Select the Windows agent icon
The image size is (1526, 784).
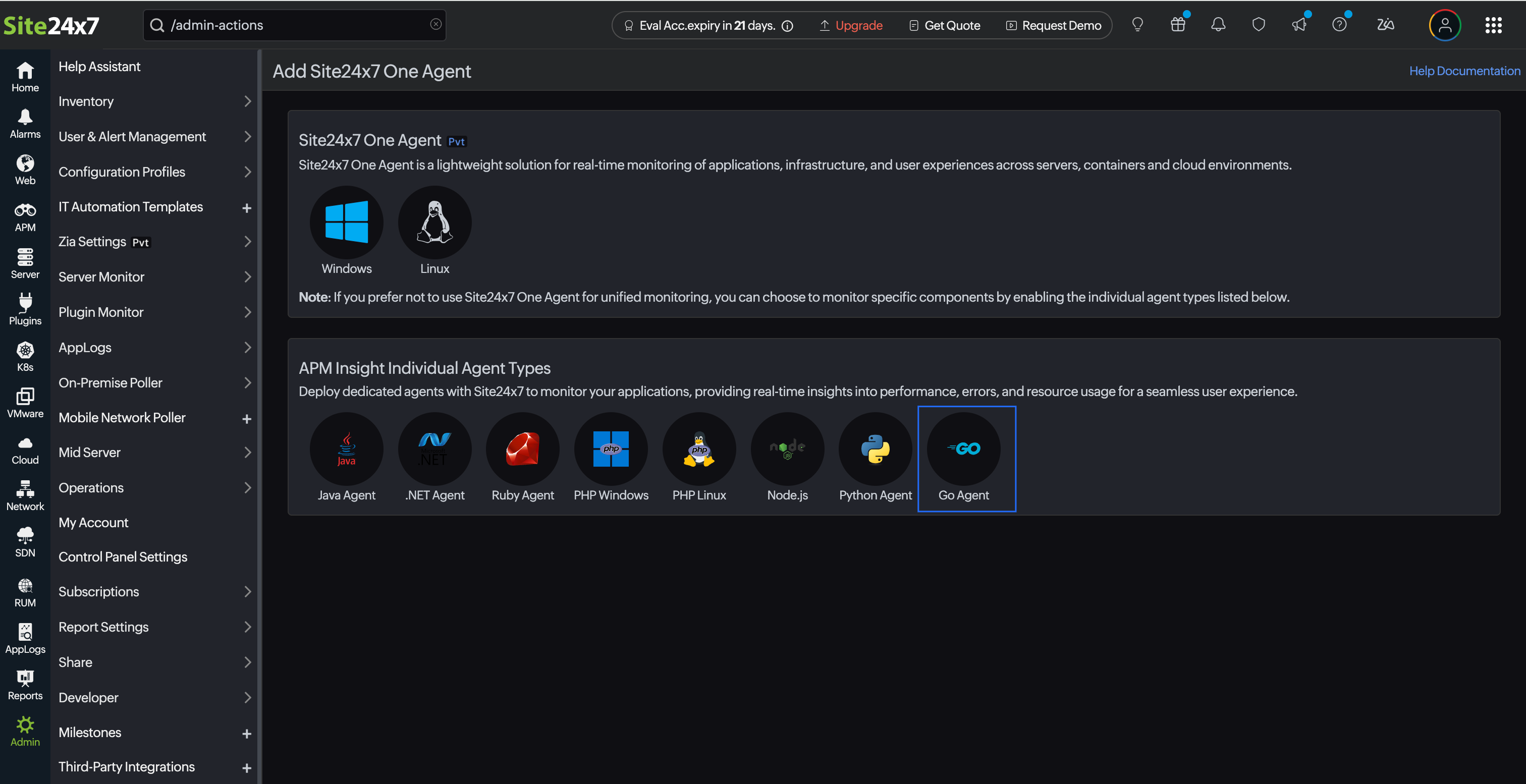click(x=347, y=222)
